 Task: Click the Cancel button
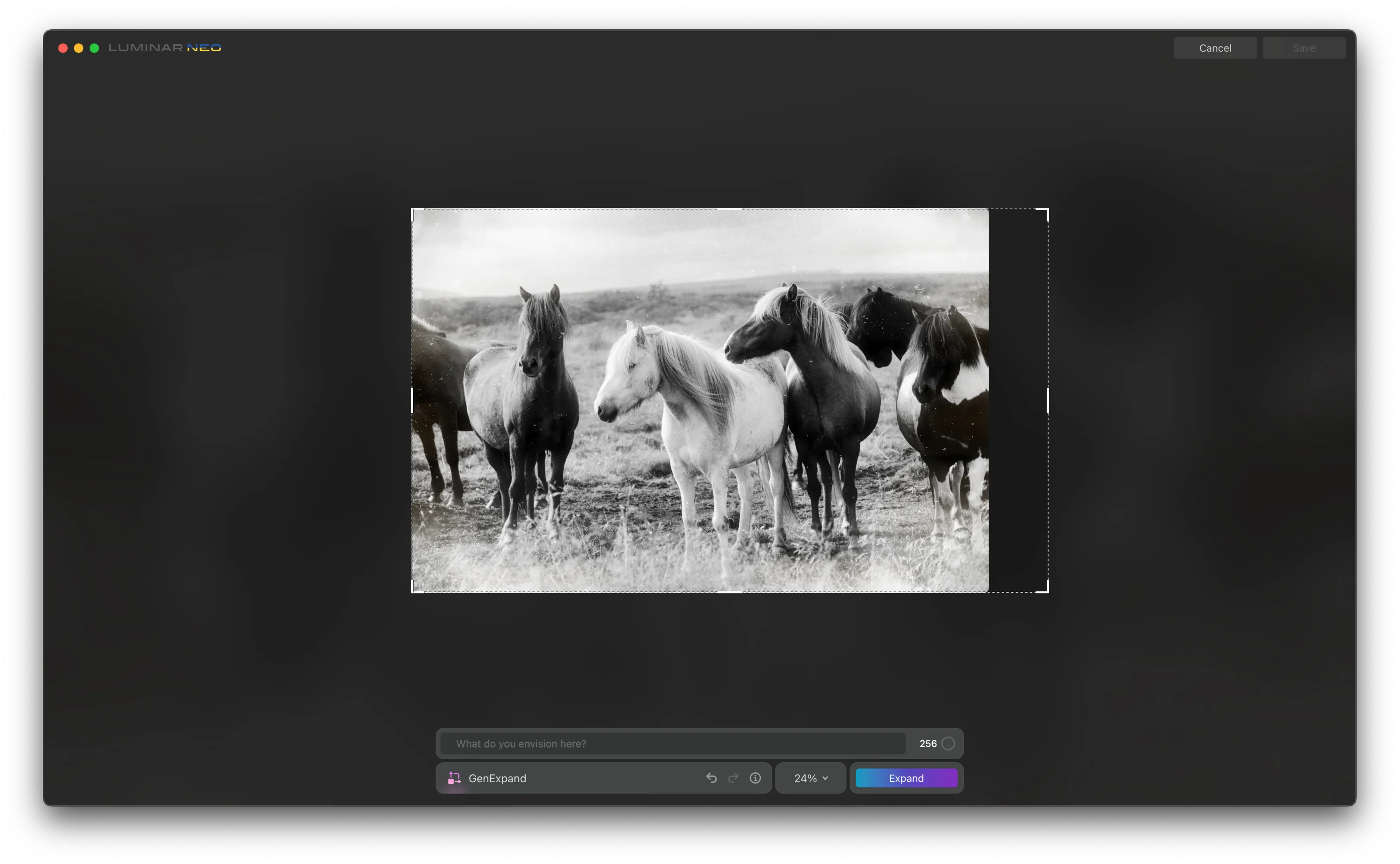pyautogui.click(x=1215, y=48)
